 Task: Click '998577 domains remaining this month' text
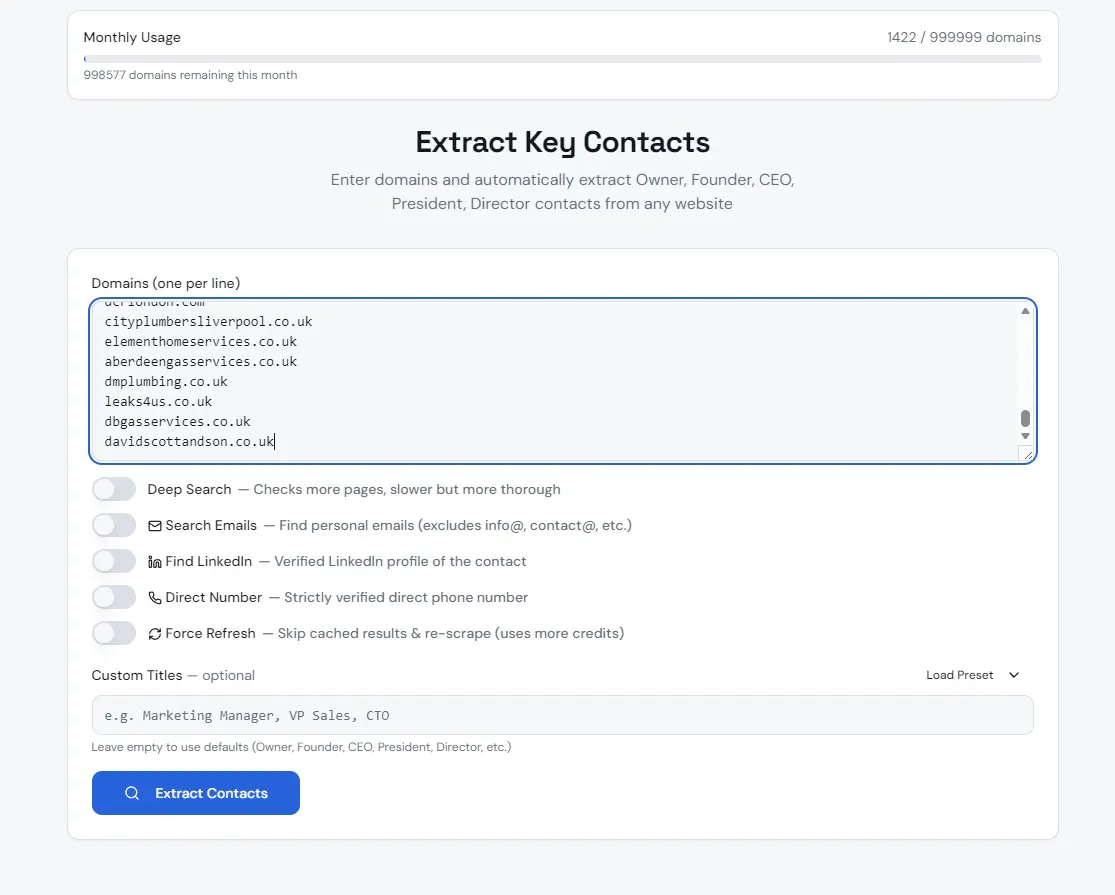[x=190, y=75]
